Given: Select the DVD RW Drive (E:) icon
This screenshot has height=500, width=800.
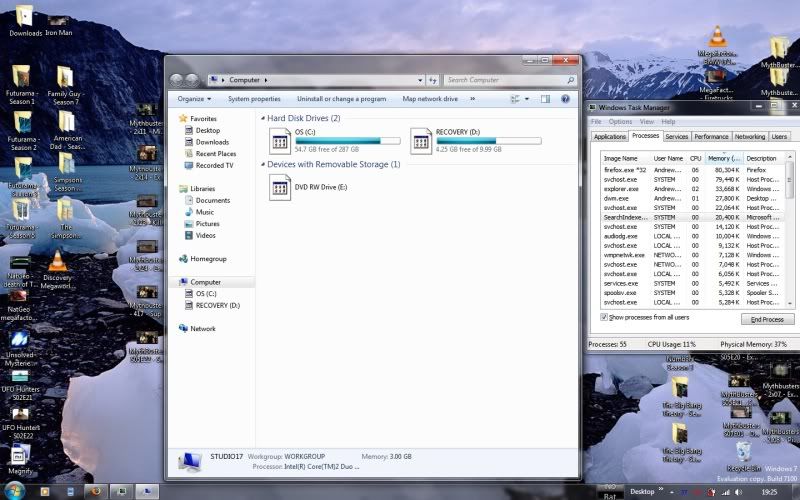Looking at the screenshot, I should pyautogui.click(x=280, y=187).
